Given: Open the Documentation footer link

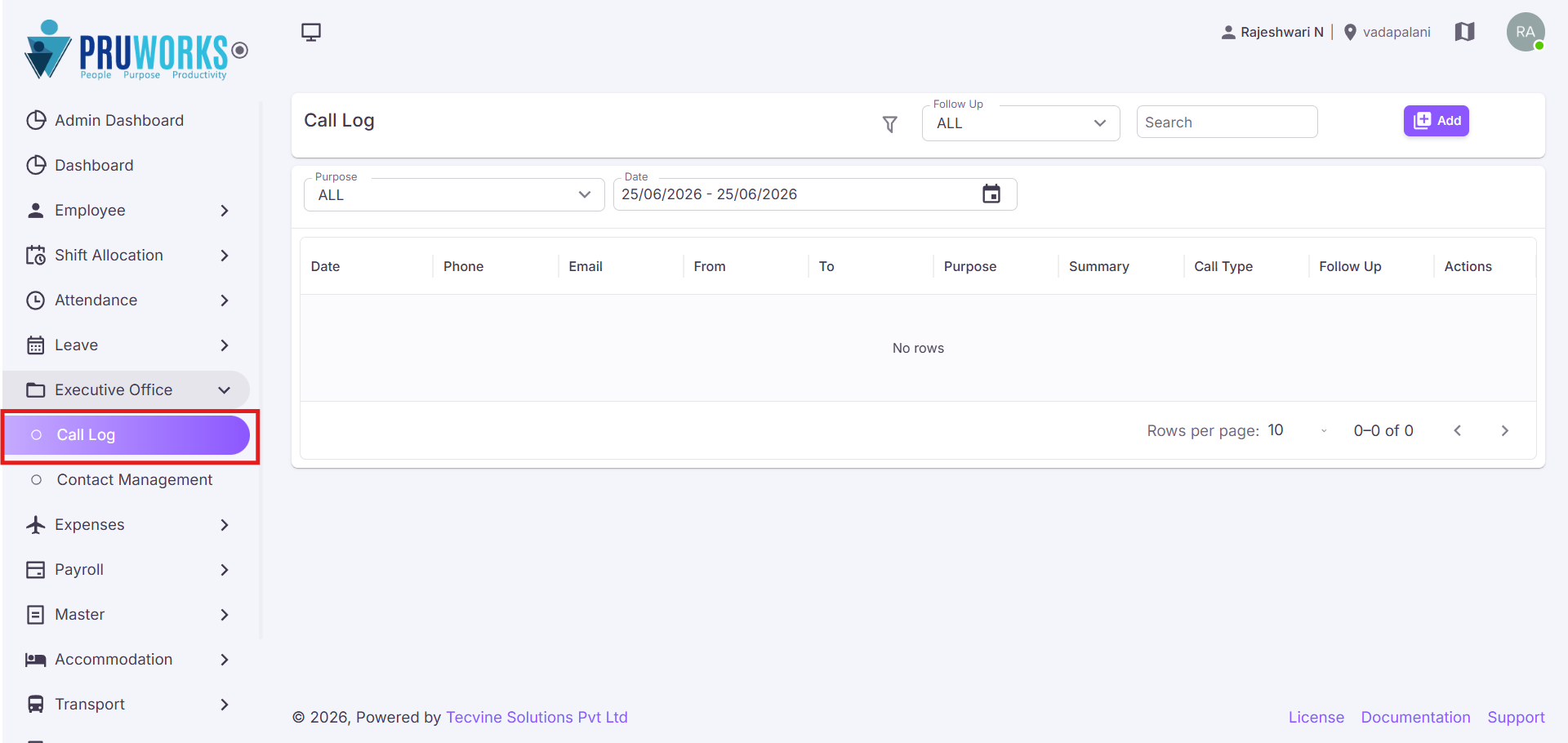Looking at the screenshot, I should pos(1415,717).
